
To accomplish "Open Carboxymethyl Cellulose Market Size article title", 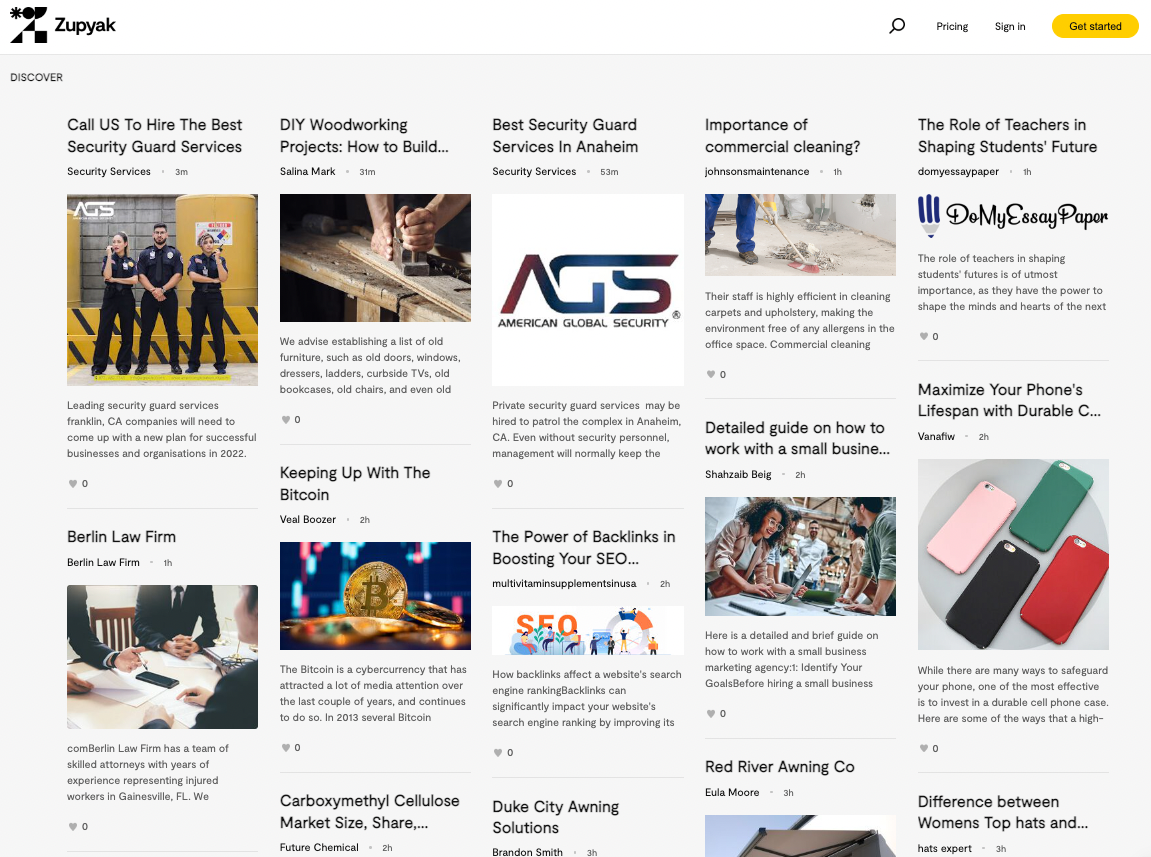I will [x=369, y=811].
